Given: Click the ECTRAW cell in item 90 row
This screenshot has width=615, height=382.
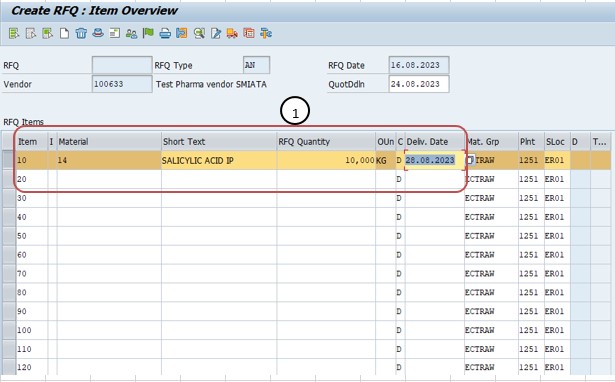Looking at the screenshot, I should [491, 311].
